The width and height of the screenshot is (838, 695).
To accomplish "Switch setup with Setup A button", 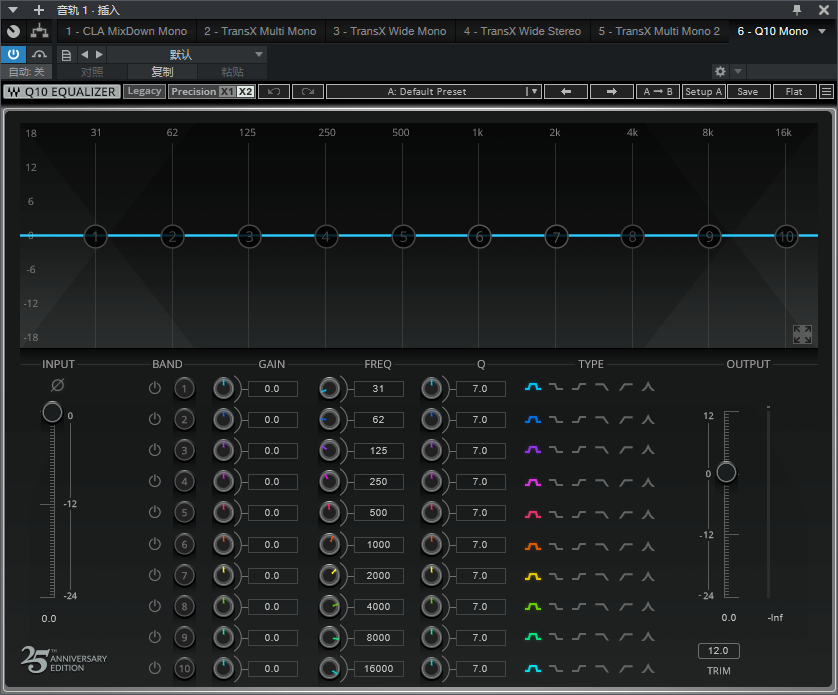I will (703, 91).
